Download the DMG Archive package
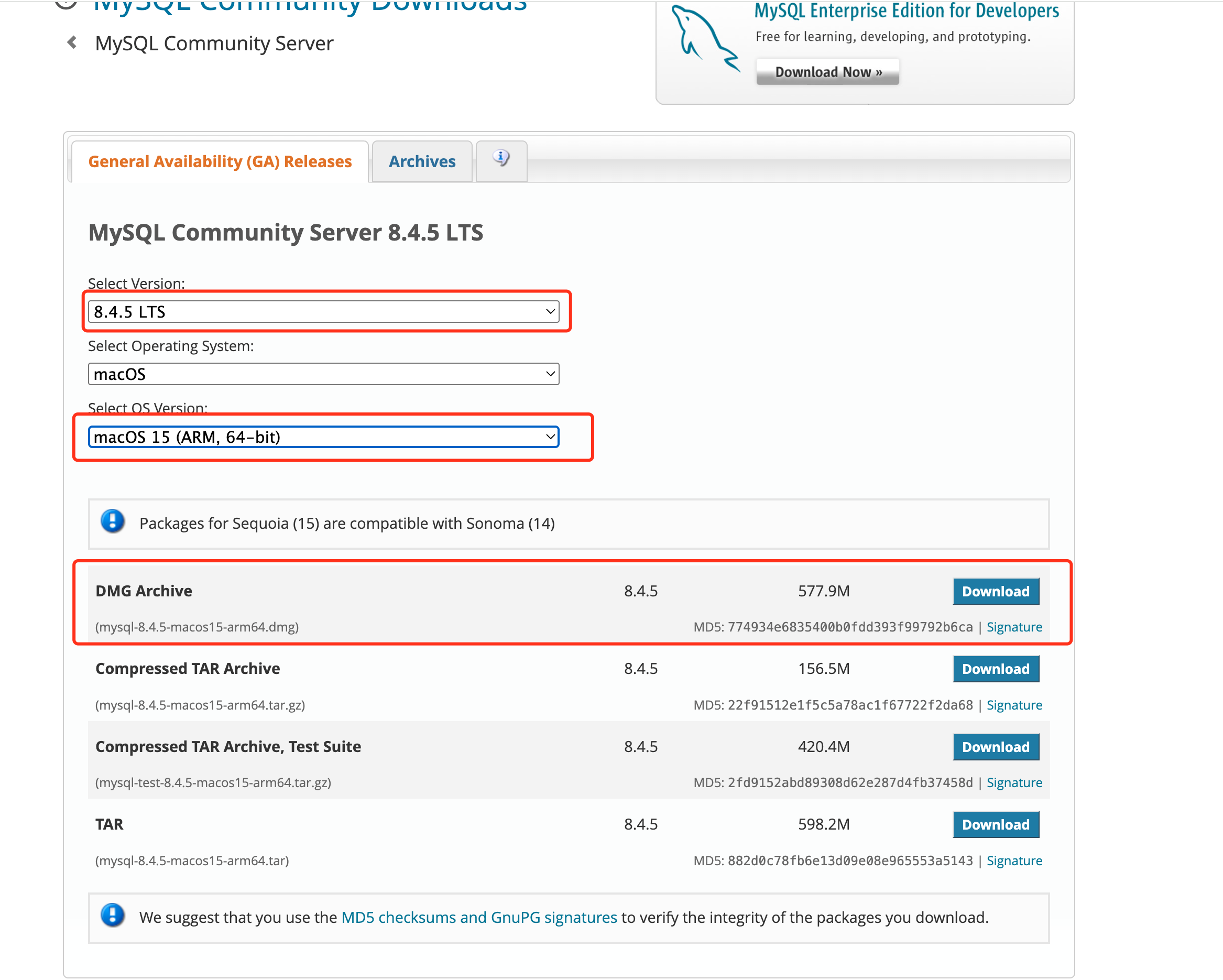 coord(996,591)
